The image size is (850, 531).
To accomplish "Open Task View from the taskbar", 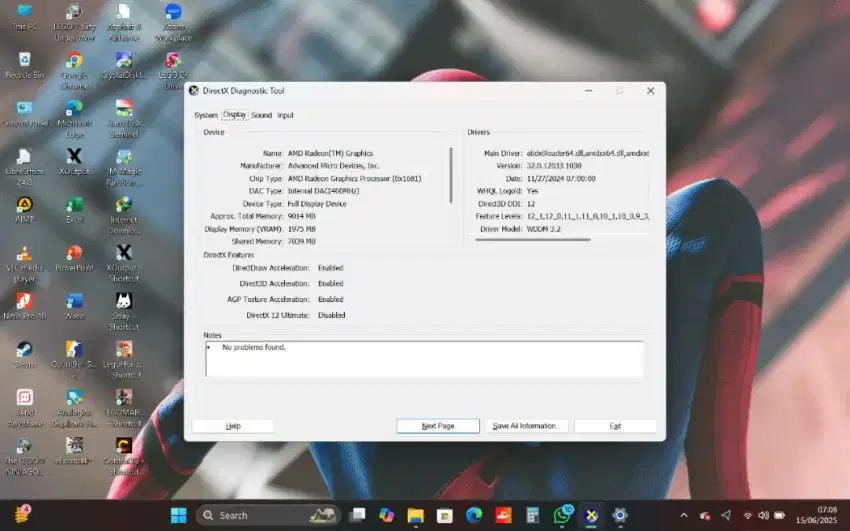I will click(x=357, y=515).
